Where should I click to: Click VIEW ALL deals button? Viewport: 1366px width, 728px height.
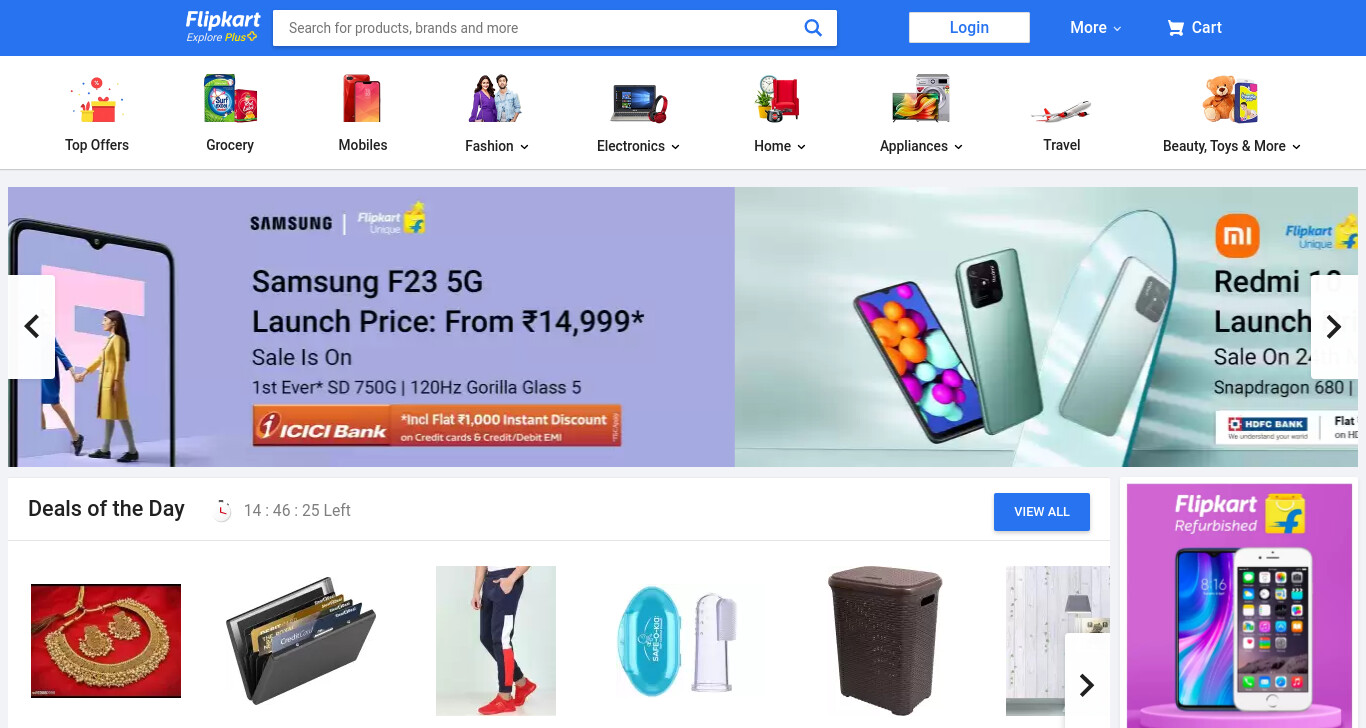pos(1042,512)
